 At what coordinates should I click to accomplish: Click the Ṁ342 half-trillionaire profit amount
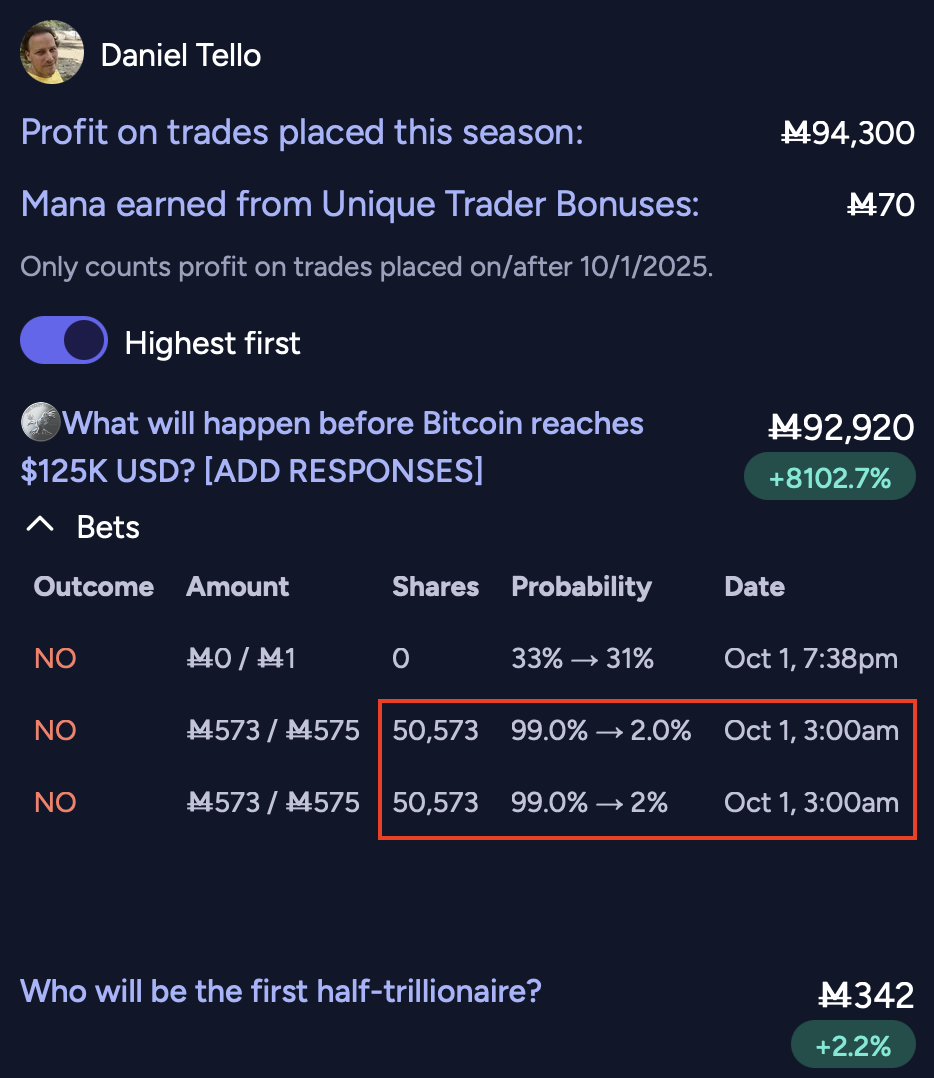coord(866,995)
